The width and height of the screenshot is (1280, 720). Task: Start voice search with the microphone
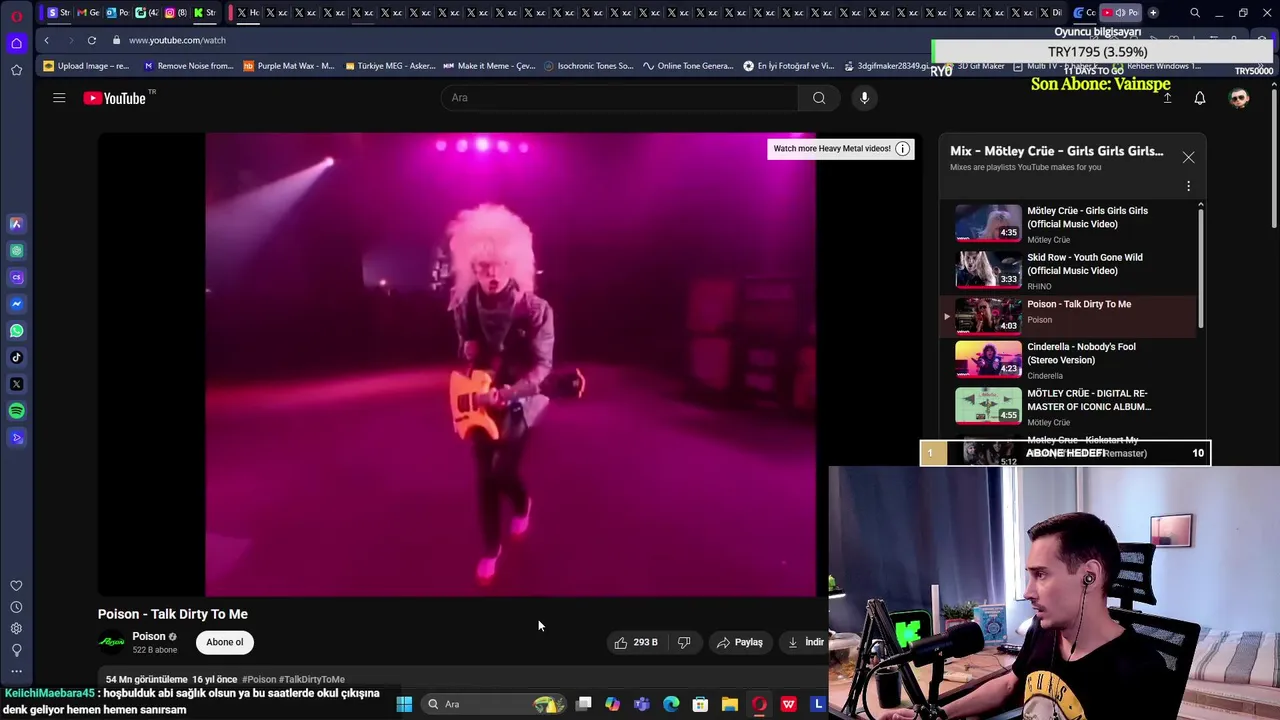coord(865,98)
